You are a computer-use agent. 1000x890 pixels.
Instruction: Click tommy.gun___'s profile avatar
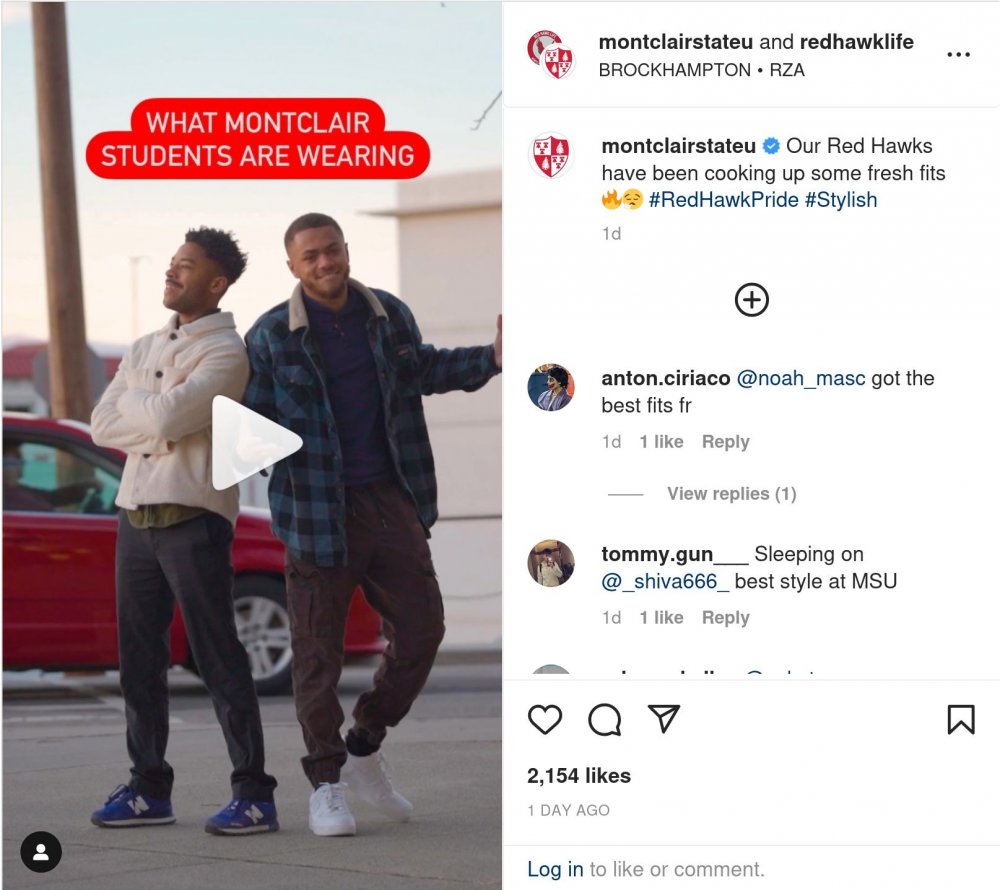tap(551, 563)
